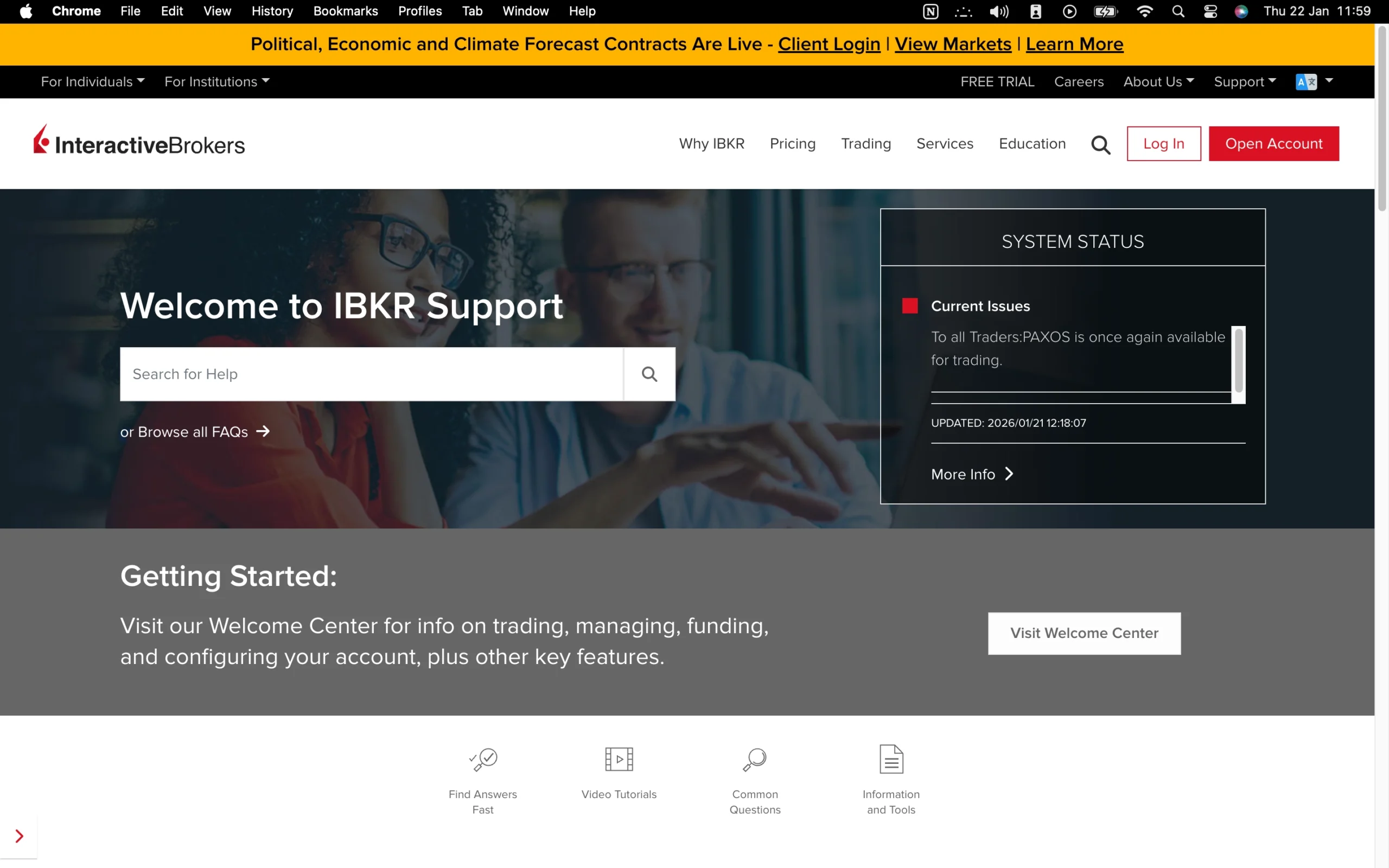
Task: Click the Wi-Fi icon in the menu bar
Action: point(1145,11)
